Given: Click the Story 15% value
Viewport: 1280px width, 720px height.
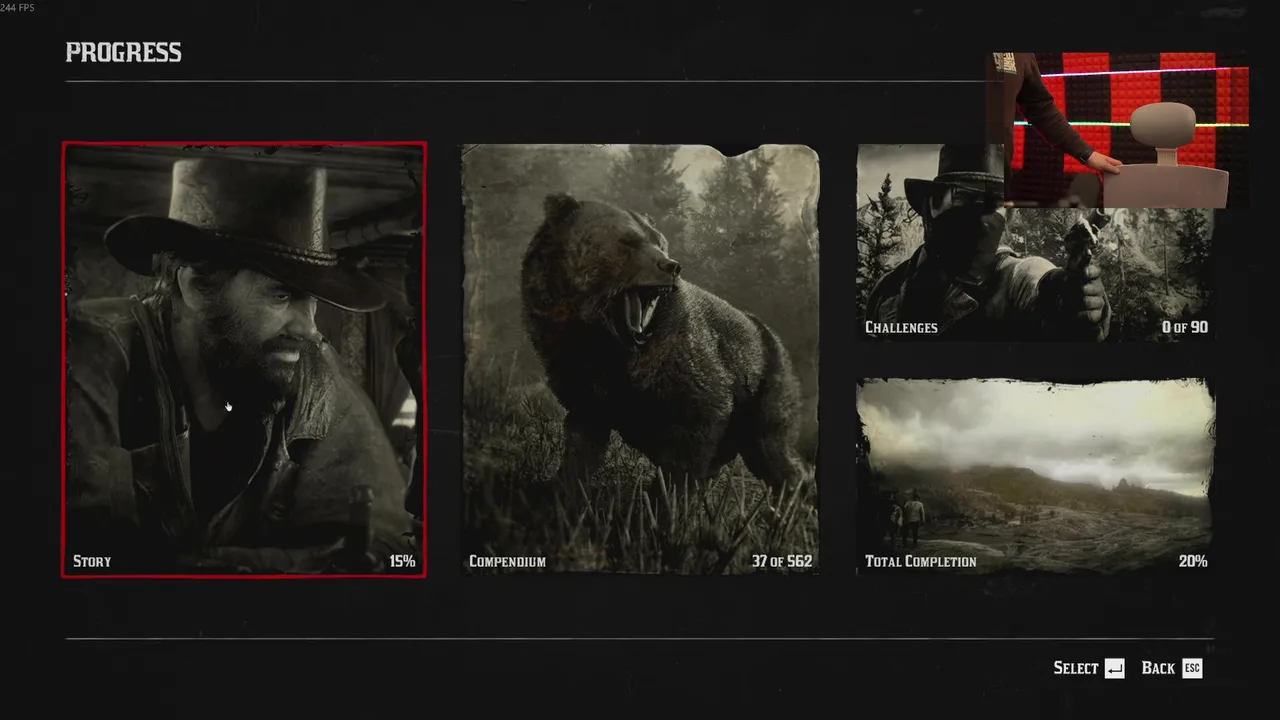Looking at the screenshot, I should coord(402,561).
